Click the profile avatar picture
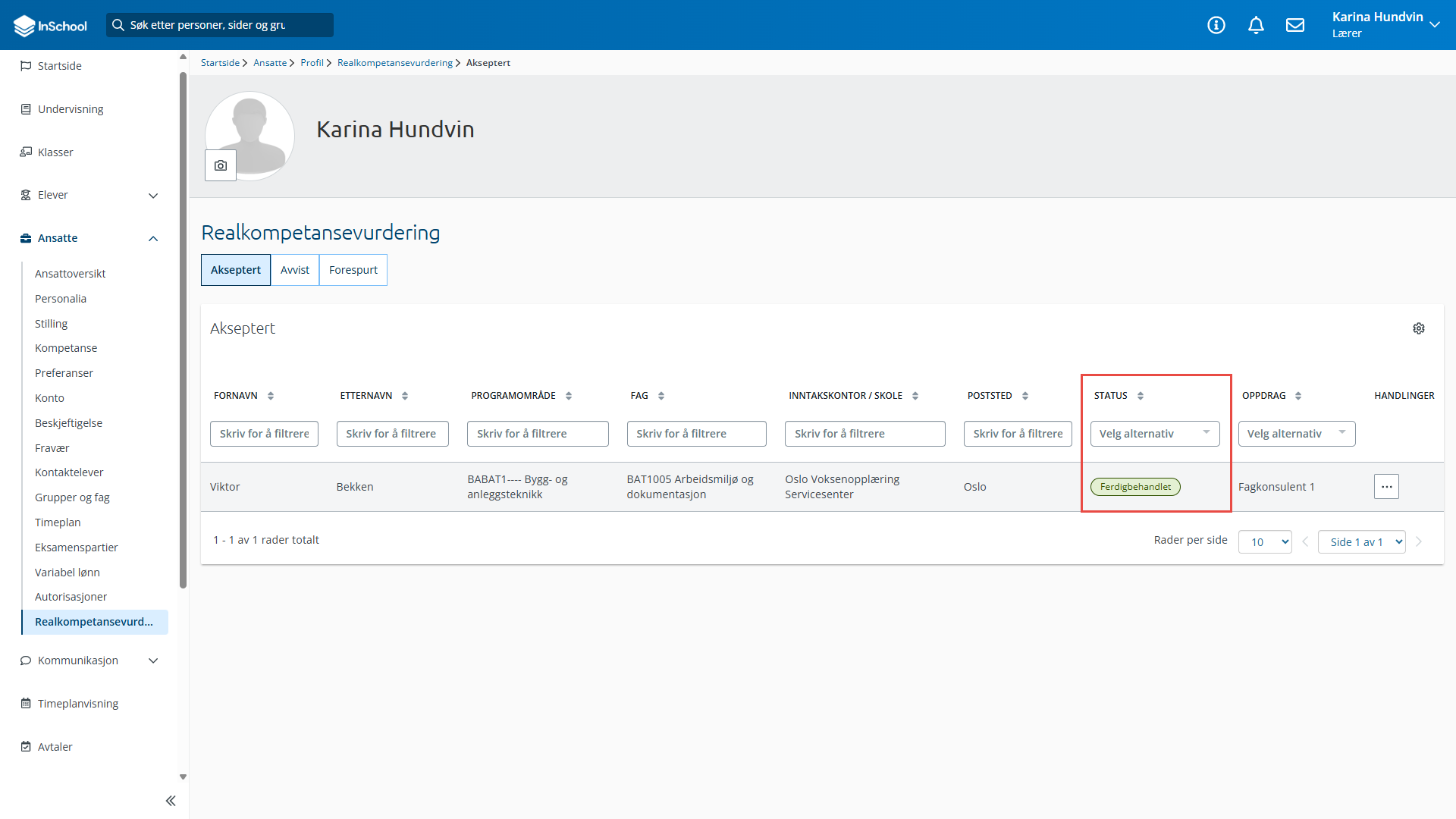Viewport: 1456px width, 819px height. (x=249, y=136)
